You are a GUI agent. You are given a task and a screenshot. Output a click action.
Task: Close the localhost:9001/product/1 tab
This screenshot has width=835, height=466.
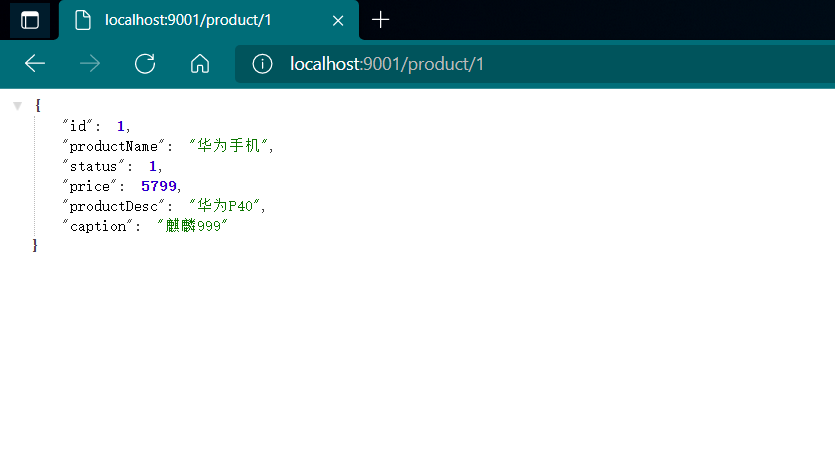338,21
